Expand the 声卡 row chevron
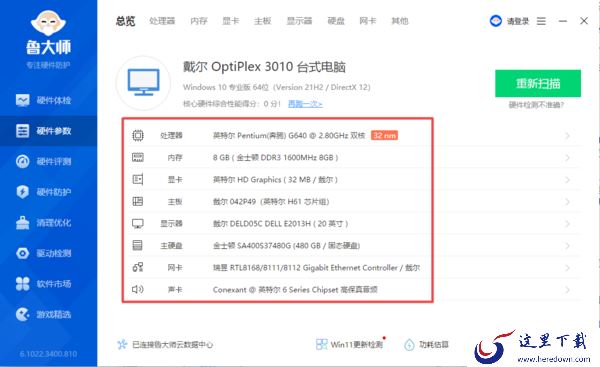Image resolution: width=600 pixels, height=367 pixels. (x=567, y=290)
